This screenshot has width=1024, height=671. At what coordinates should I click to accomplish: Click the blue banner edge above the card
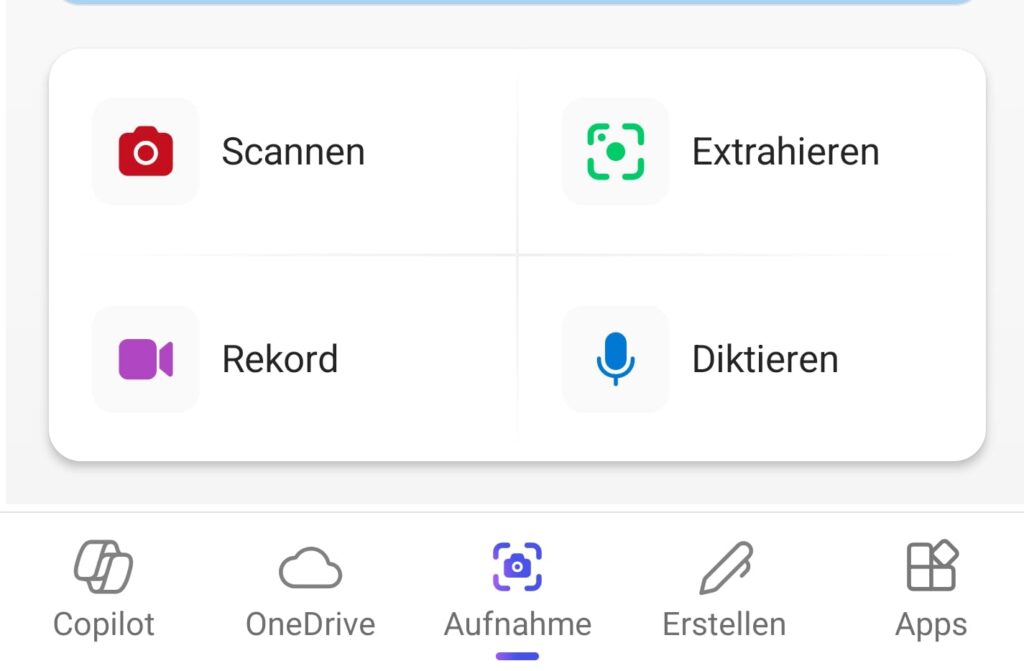[517, 3]
